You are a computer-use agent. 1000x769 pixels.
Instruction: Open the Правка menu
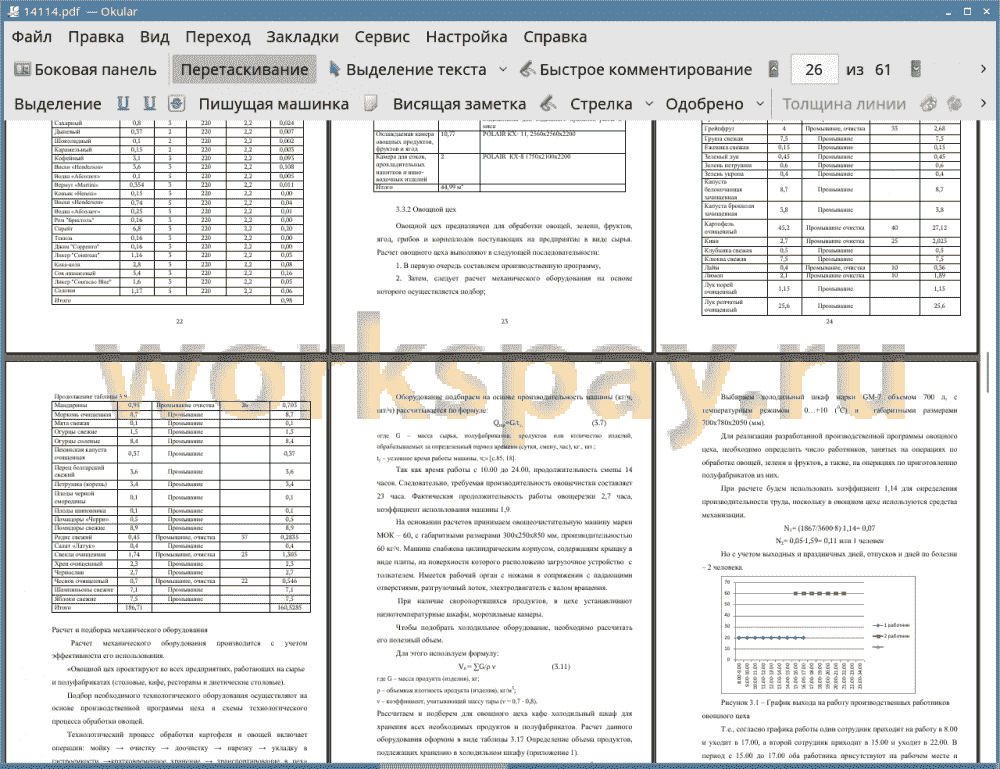click(x=96, y=37)
